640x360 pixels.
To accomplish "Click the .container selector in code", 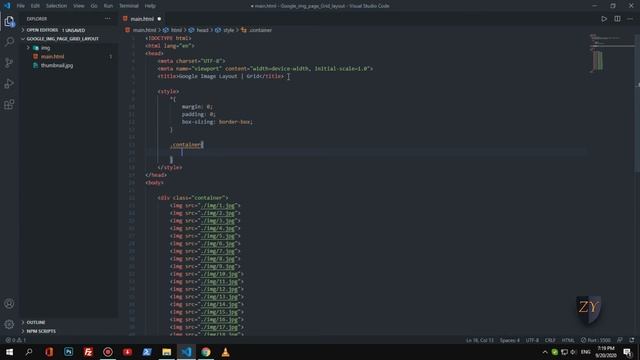I will pos(187,144).
